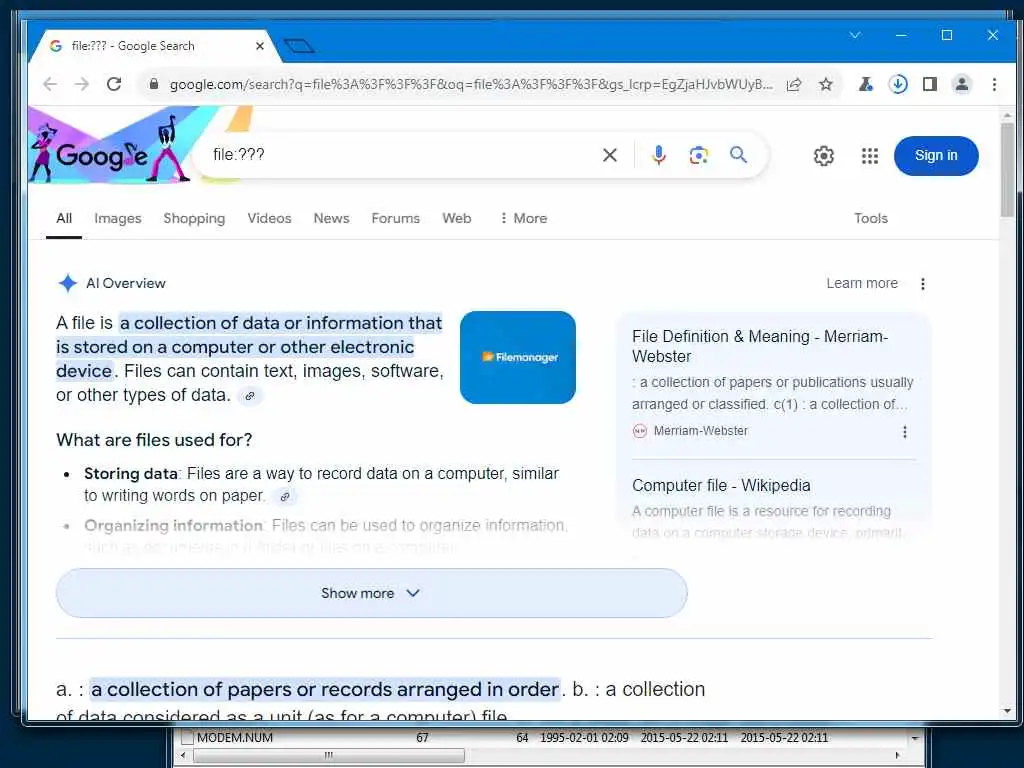Expand the More search filters menu
Screen dimensions: 1024x768
523,218
